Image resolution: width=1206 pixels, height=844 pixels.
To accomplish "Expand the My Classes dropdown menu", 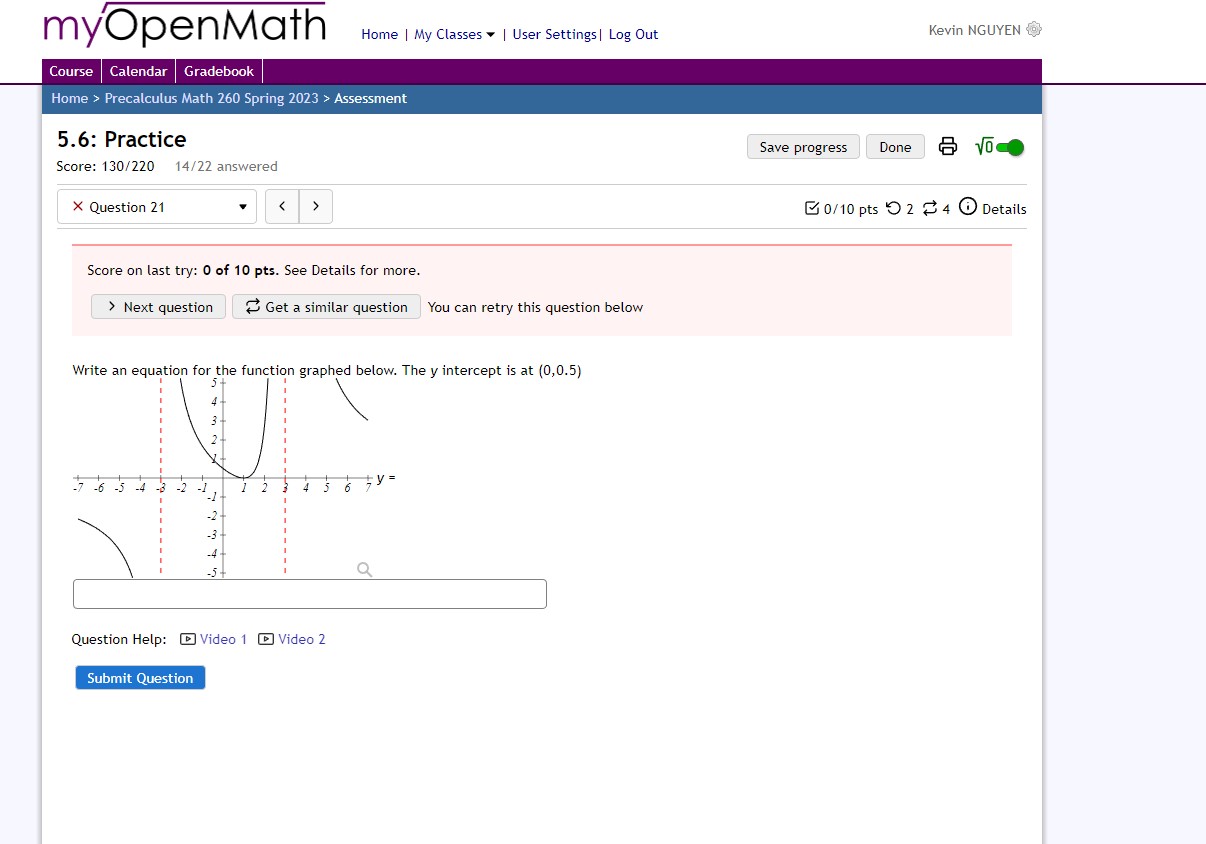I will tap(454, 34).
